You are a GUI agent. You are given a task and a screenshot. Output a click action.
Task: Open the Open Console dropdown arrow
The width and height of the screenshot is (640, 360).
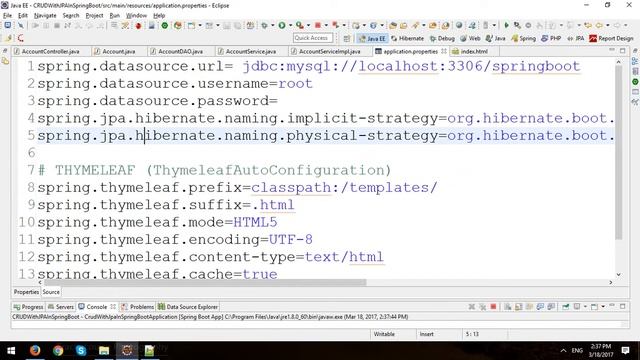coord(603,307)
